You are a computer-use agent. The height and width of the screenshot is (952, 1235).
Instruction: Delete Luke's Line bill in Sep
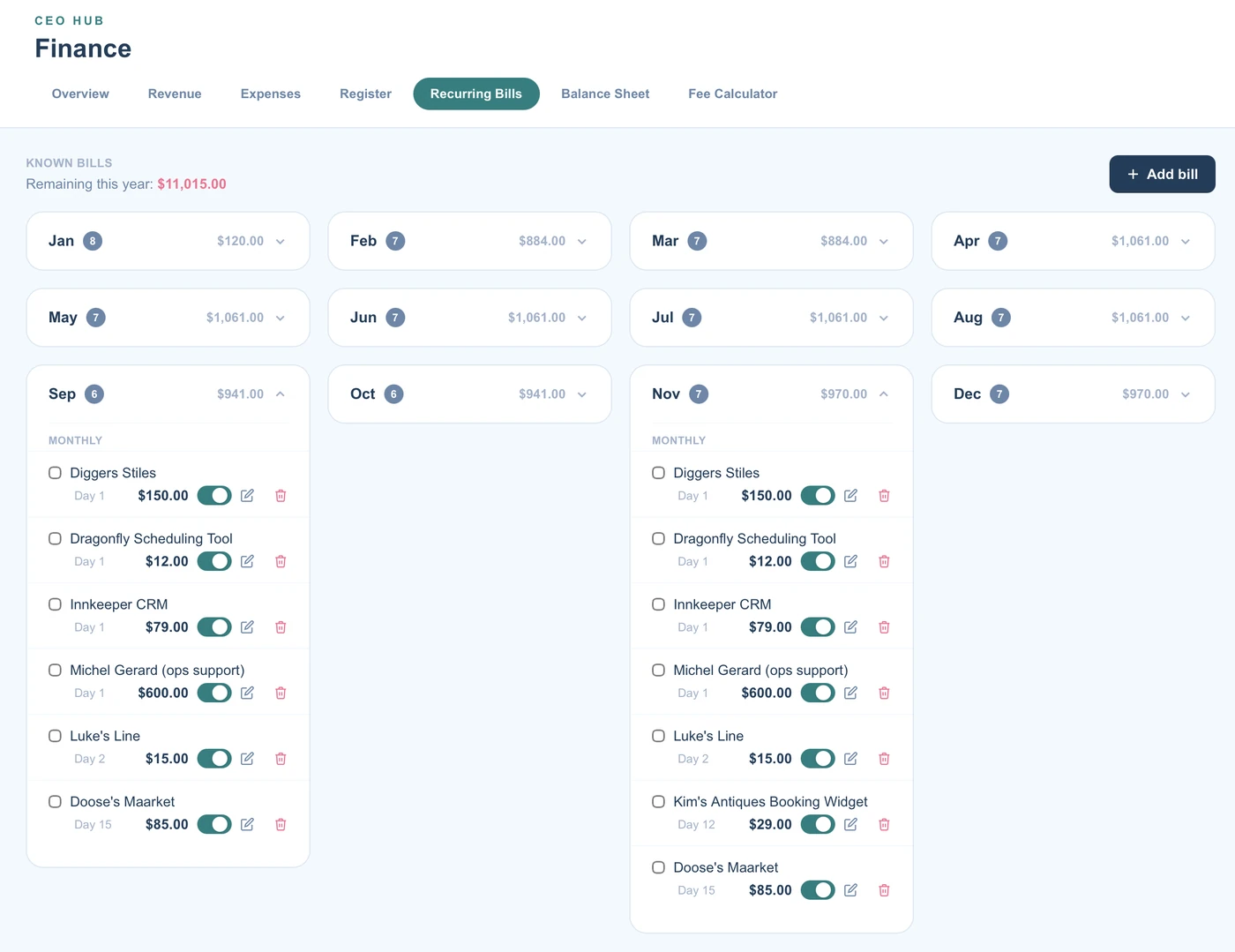point(281,759)
